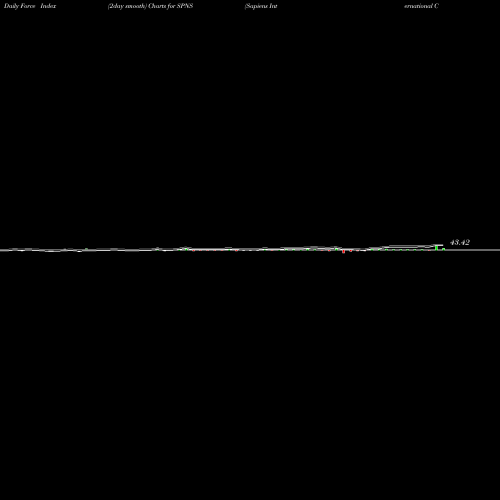Click the '(2day smooth) Charts for SPNS' text
The image size is (500, 500).
pyautogui.click(x=150, y=6)
